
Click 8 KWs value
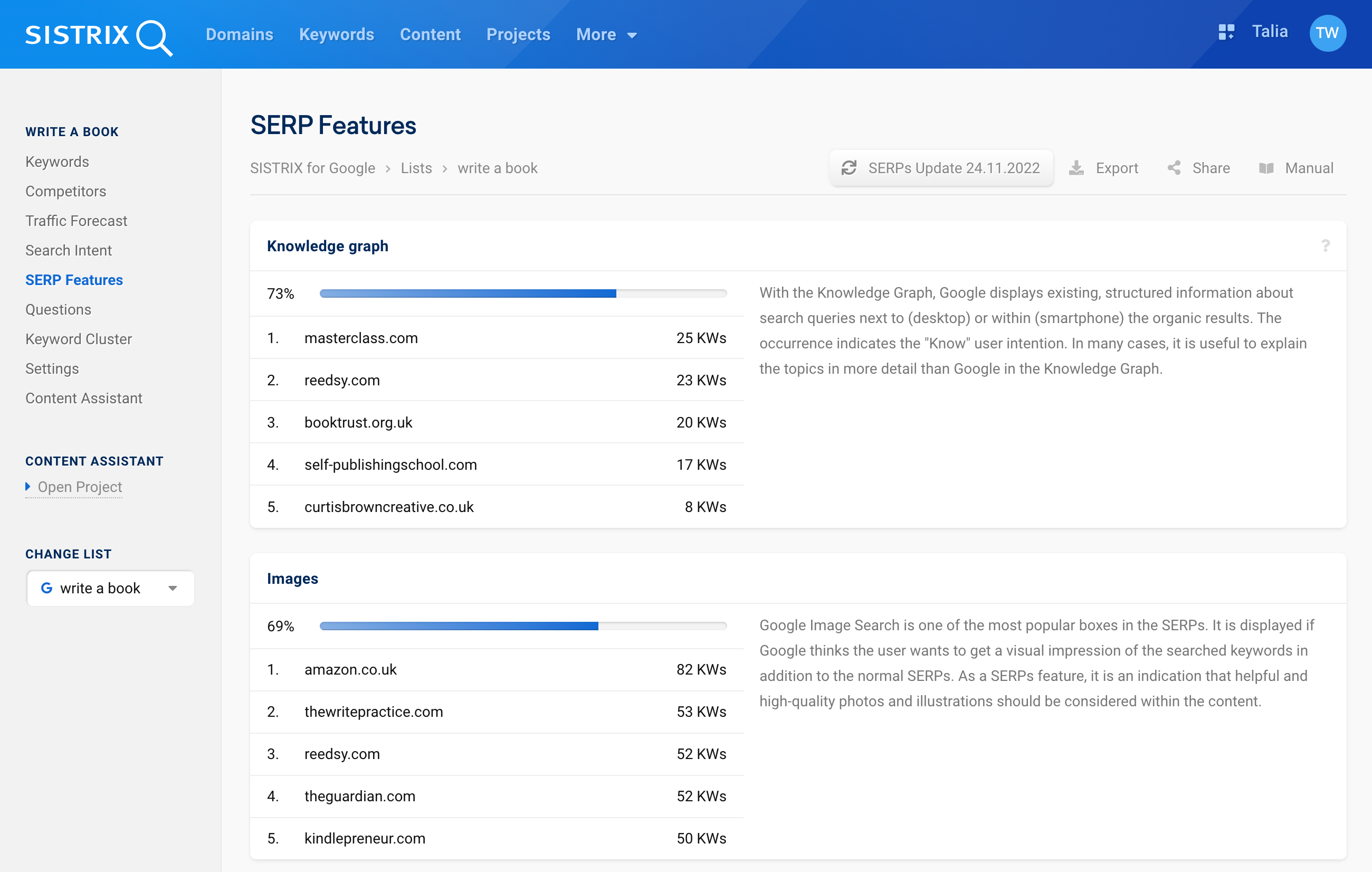[x=706, y=507]
